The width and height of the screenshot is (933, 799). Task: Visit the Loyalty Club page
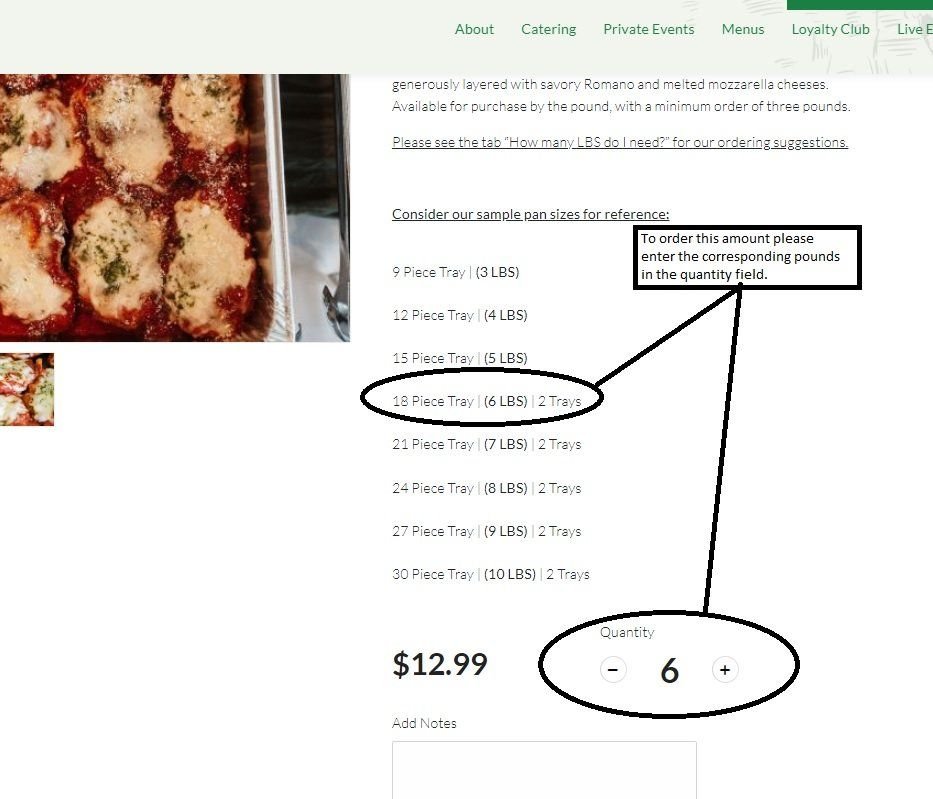coord(831,29)
